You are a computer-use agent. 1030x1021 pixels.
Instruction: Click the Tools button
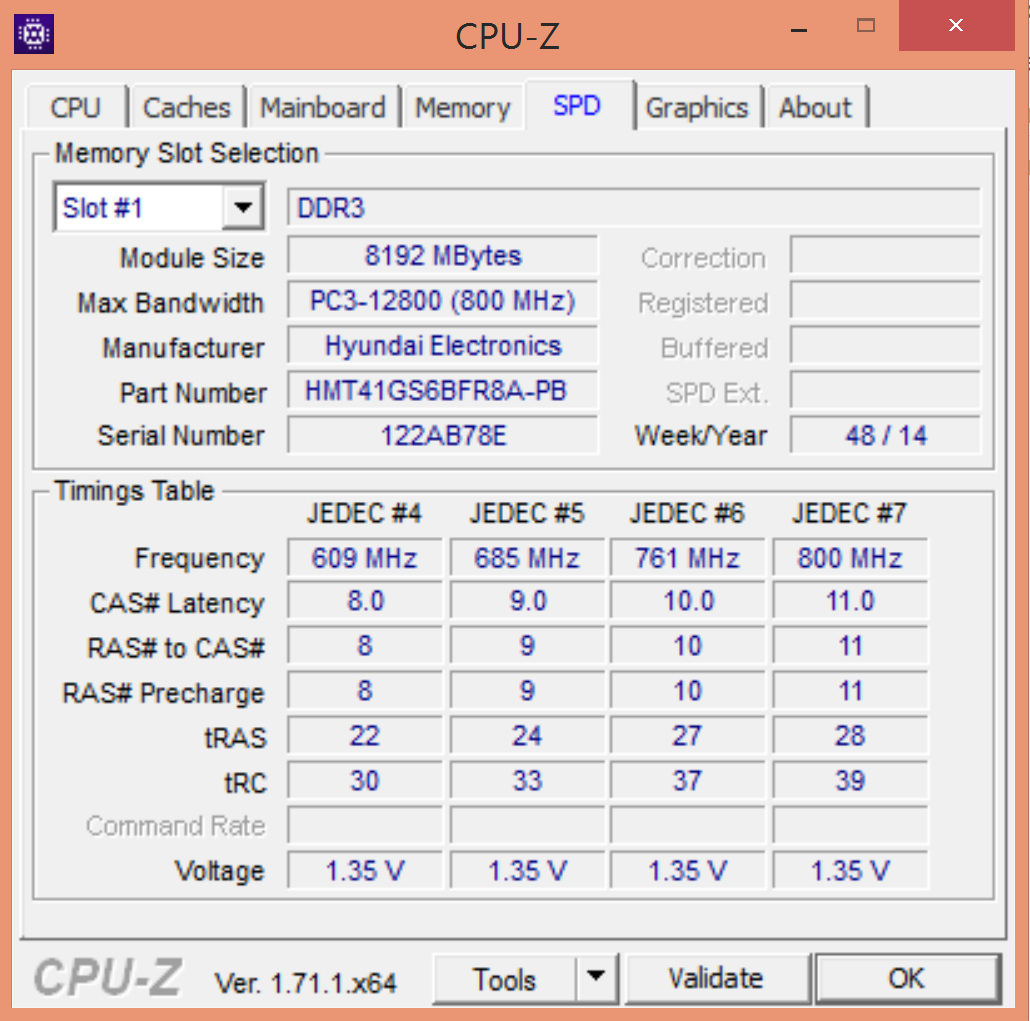(x=504, y=979)
